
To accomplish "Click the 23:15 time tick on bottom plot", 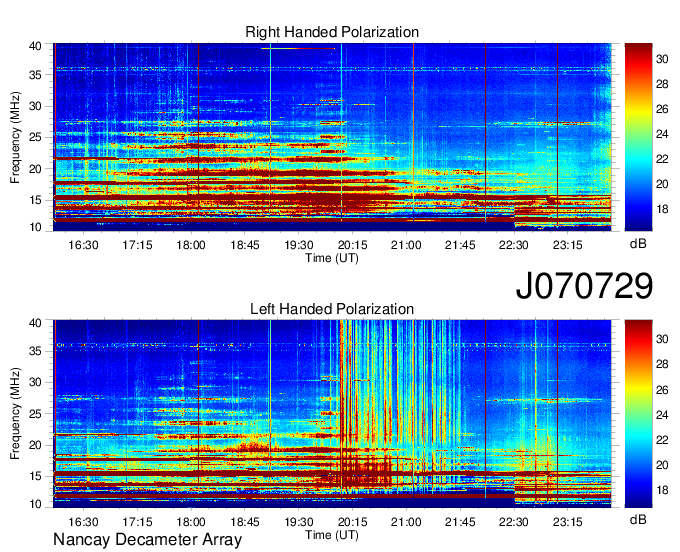I will [x=568, y=522].
